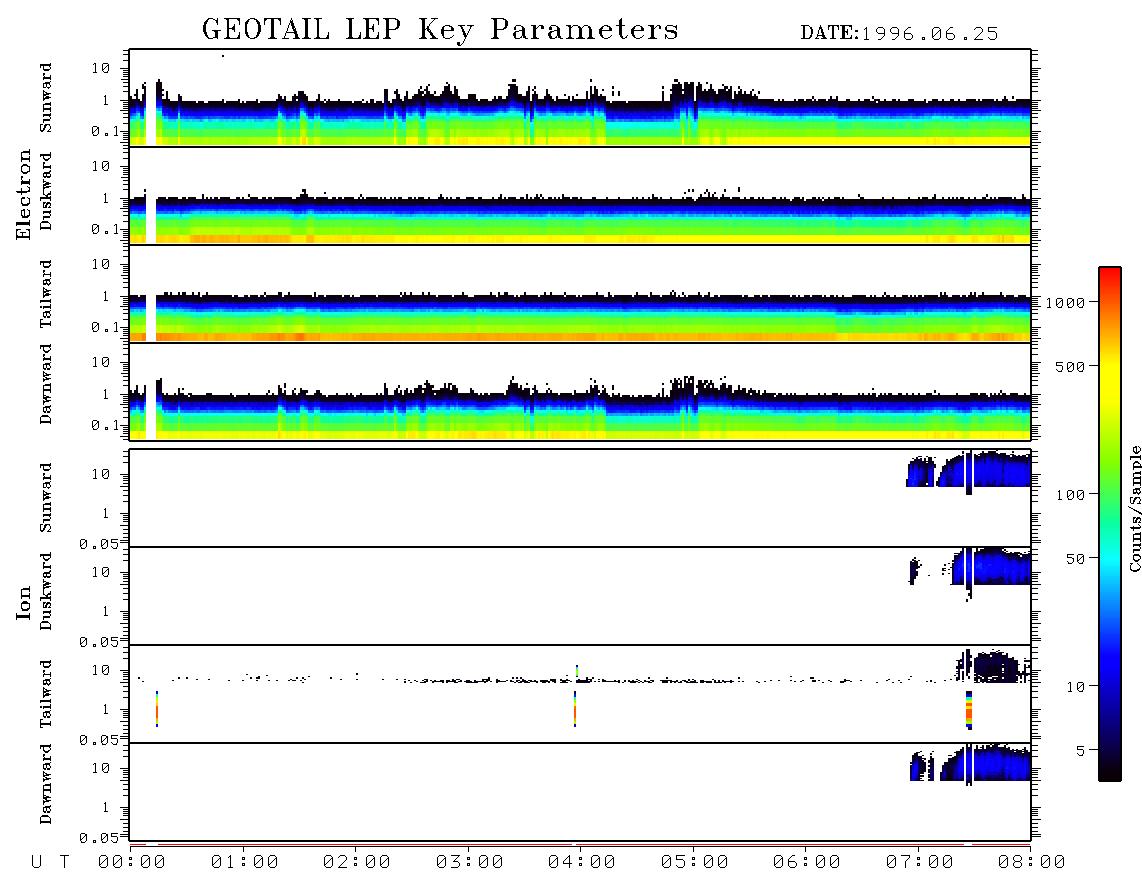The width and height of the screenshot is (1142, 880).
Task: Click the 04:00 time tick label
Action: coord(582,863)
